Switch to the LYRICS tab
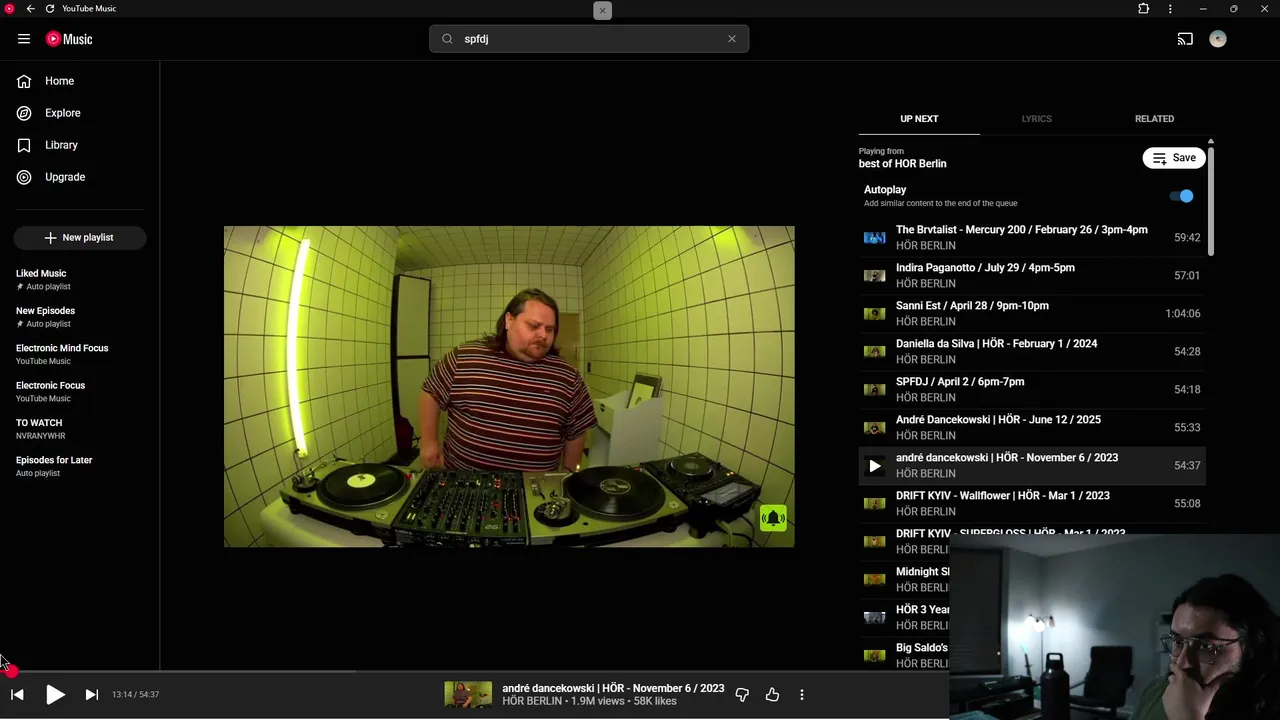The image size is (1280, 720). coord(1036,119)
